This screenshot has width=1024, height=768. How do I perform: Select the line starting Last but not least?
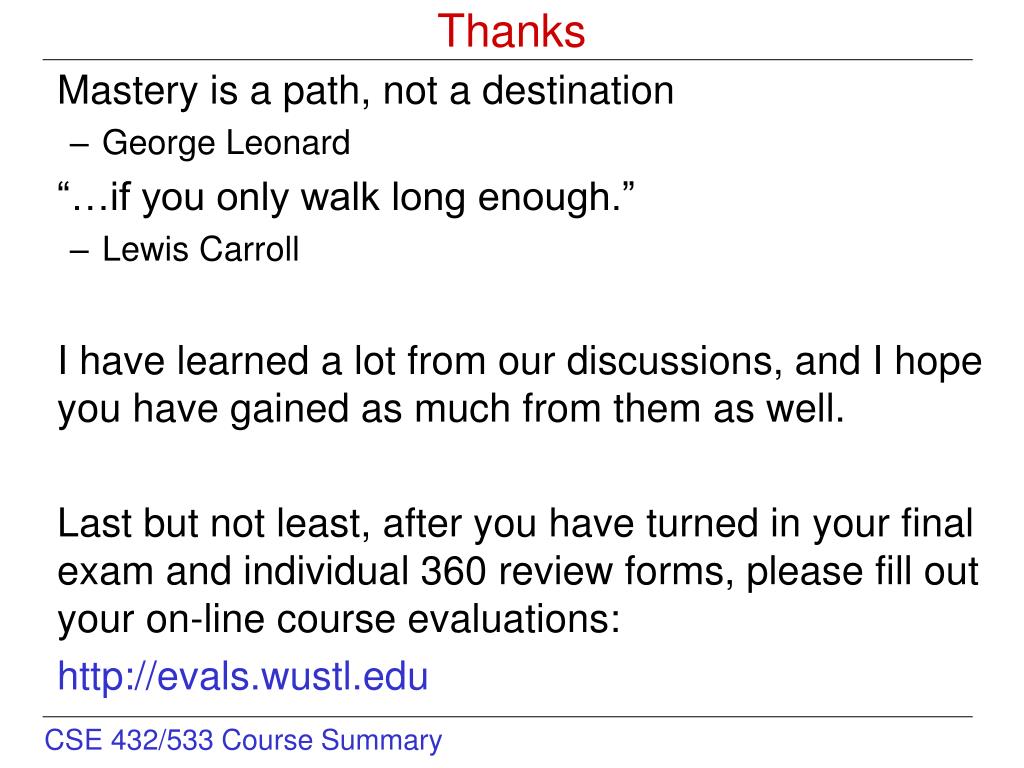515,524
